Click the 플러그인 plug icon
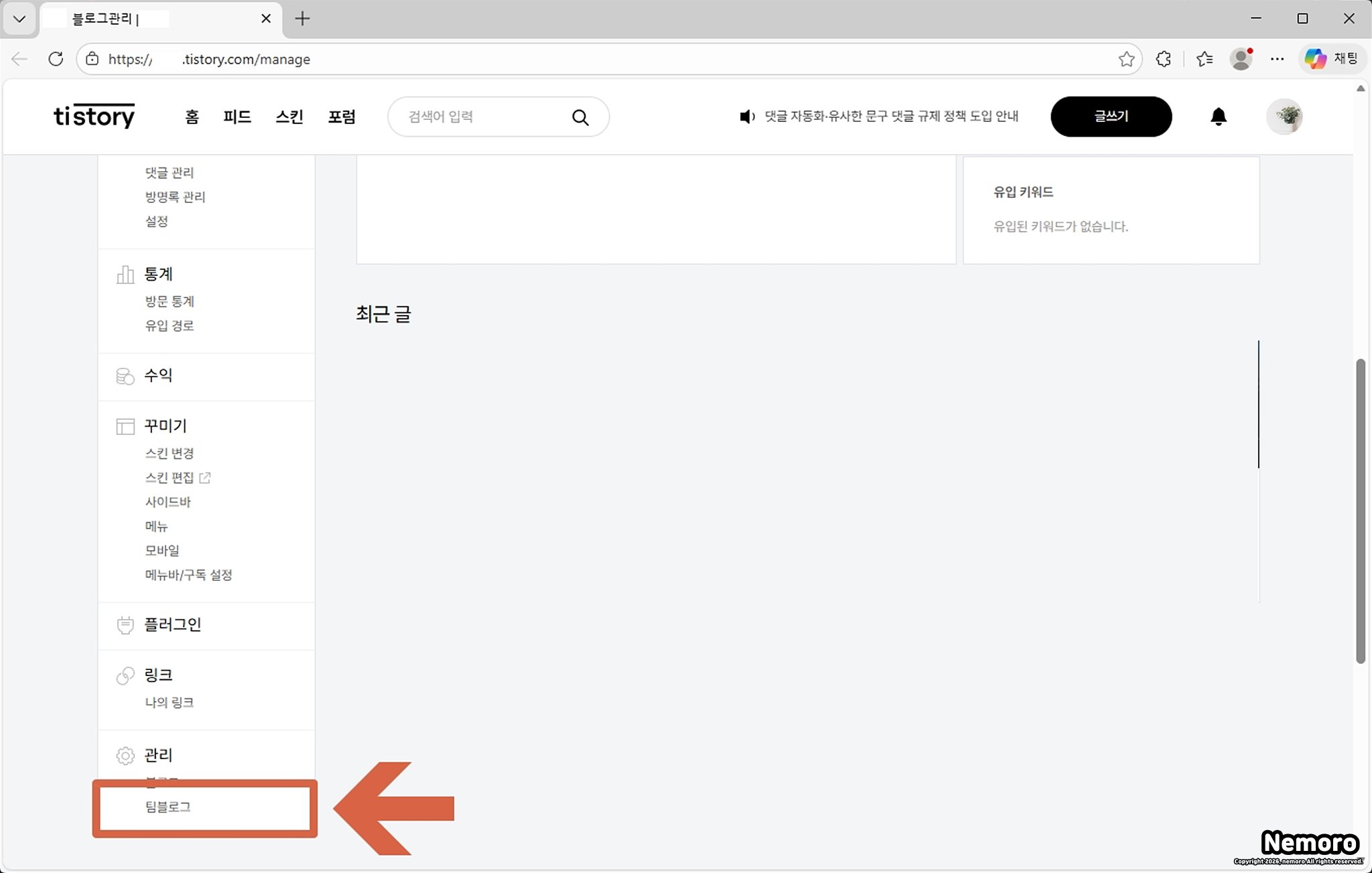This screenshot has height=873, width=1372. [125, 624]
